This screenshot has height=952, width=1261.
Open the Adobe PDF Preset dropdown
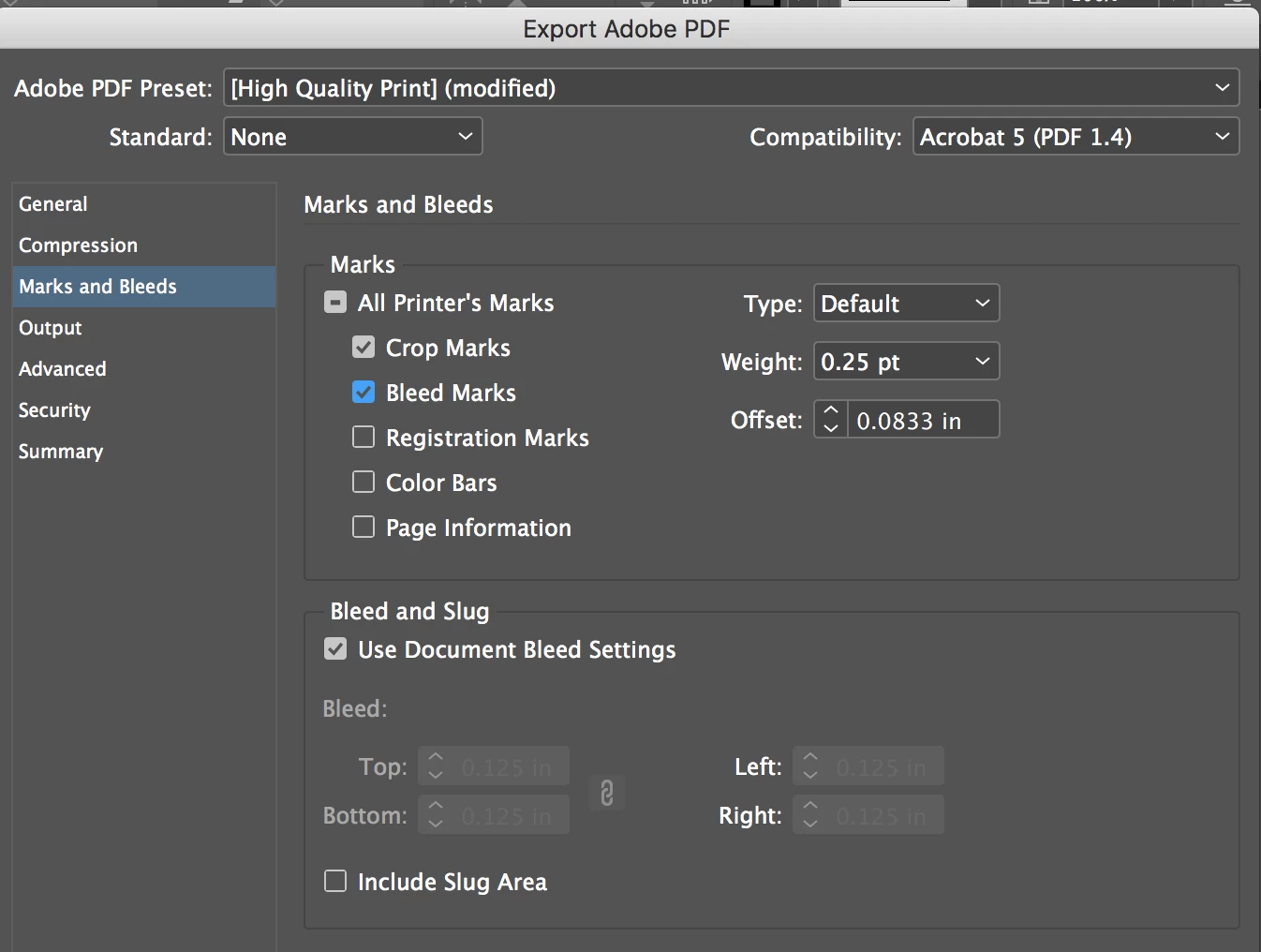[x=731, y=87]
